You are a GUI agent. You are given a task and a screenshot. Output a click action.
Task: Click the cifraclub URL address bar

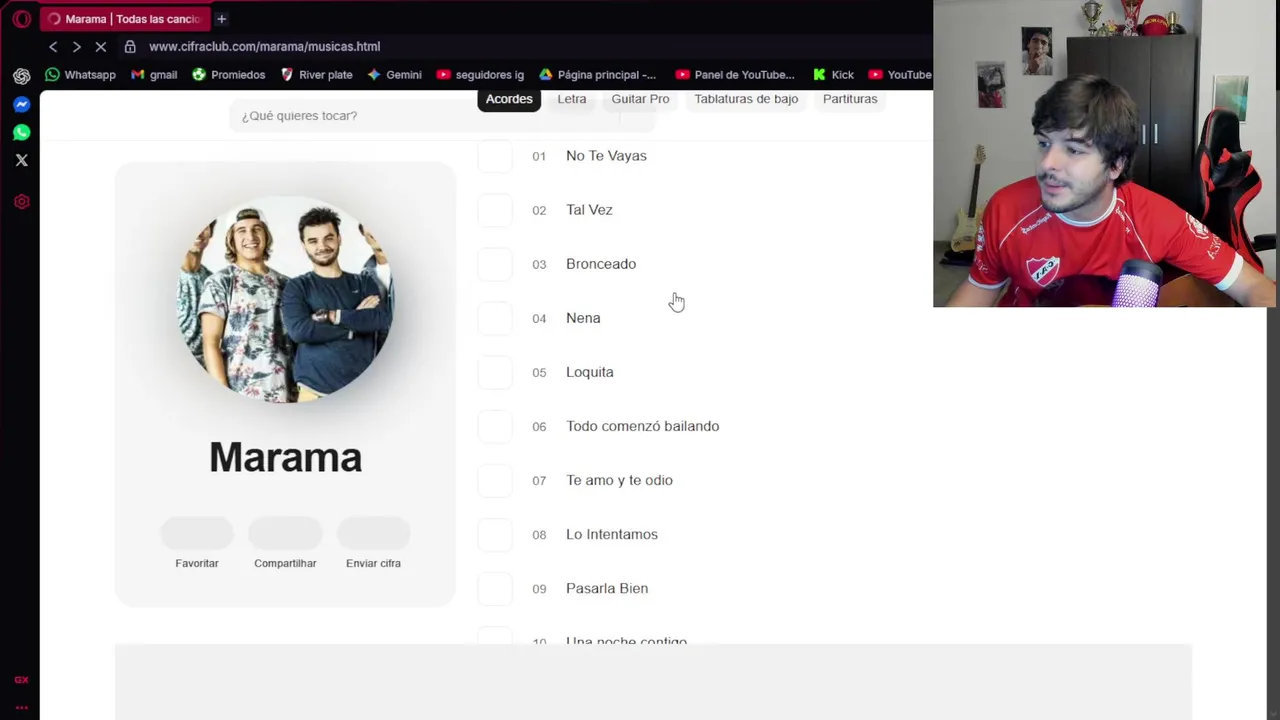pyautogui.click(x=264, y=46)
